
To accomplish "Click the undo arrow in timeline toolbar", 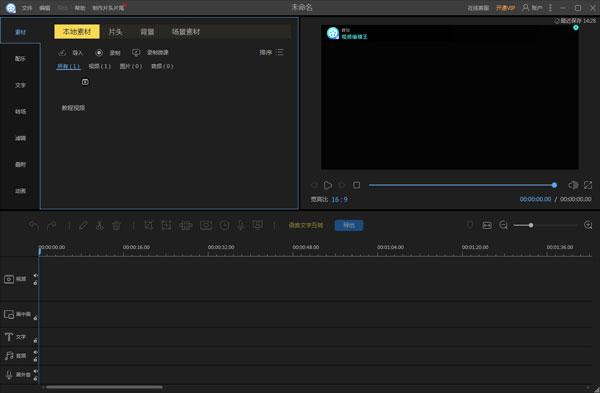I will click(34, 226).
